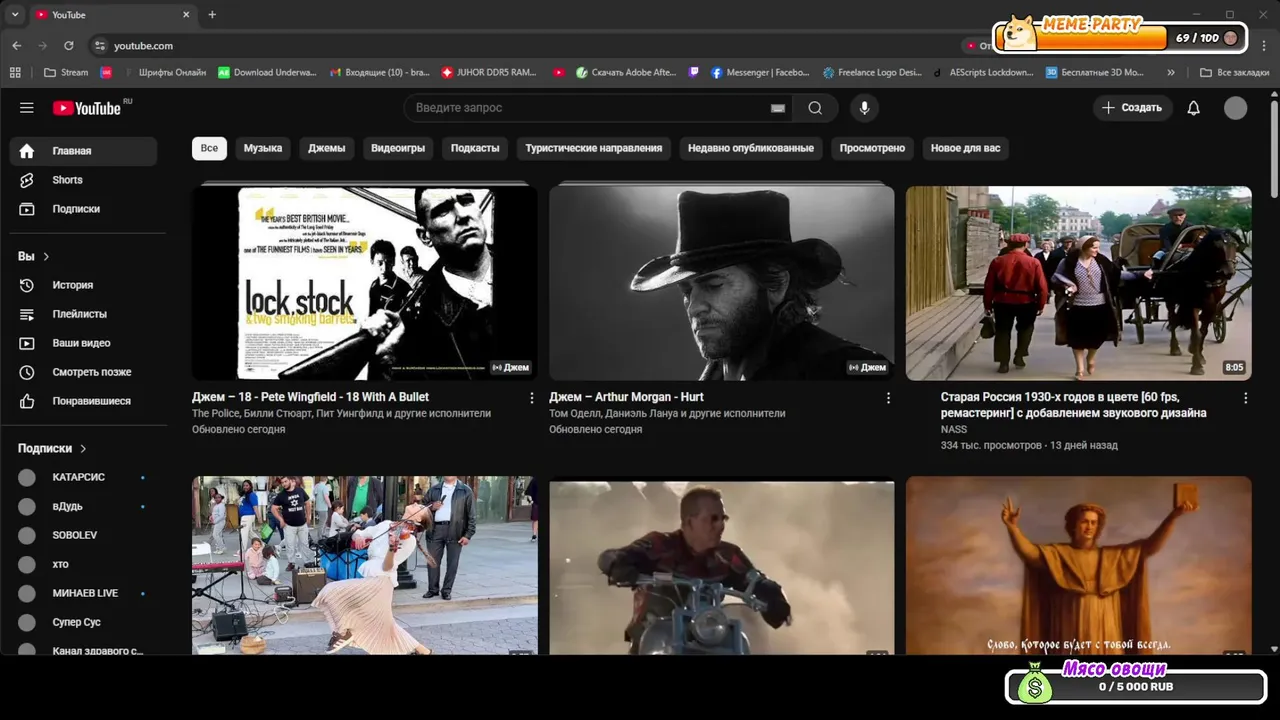Open options menu for Pete Wingfield jam
Screen dimensions: 1280x720
pos(531,398)
